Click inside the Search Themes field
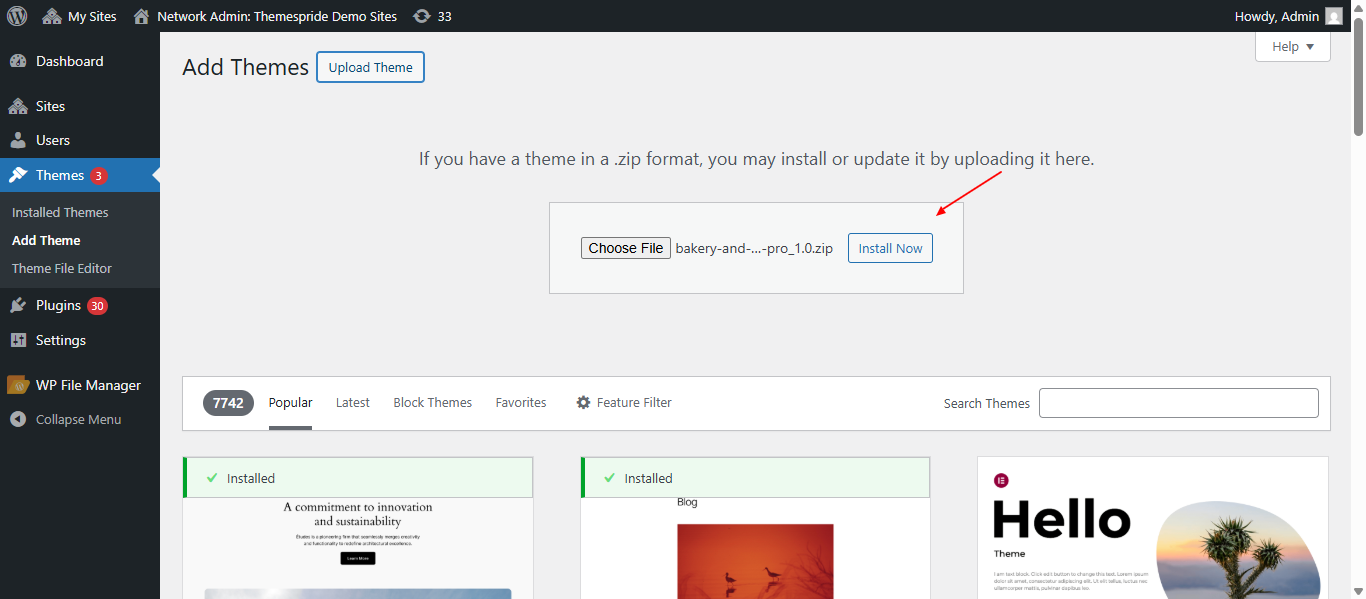1366x599 pixels. point(1178,402)
